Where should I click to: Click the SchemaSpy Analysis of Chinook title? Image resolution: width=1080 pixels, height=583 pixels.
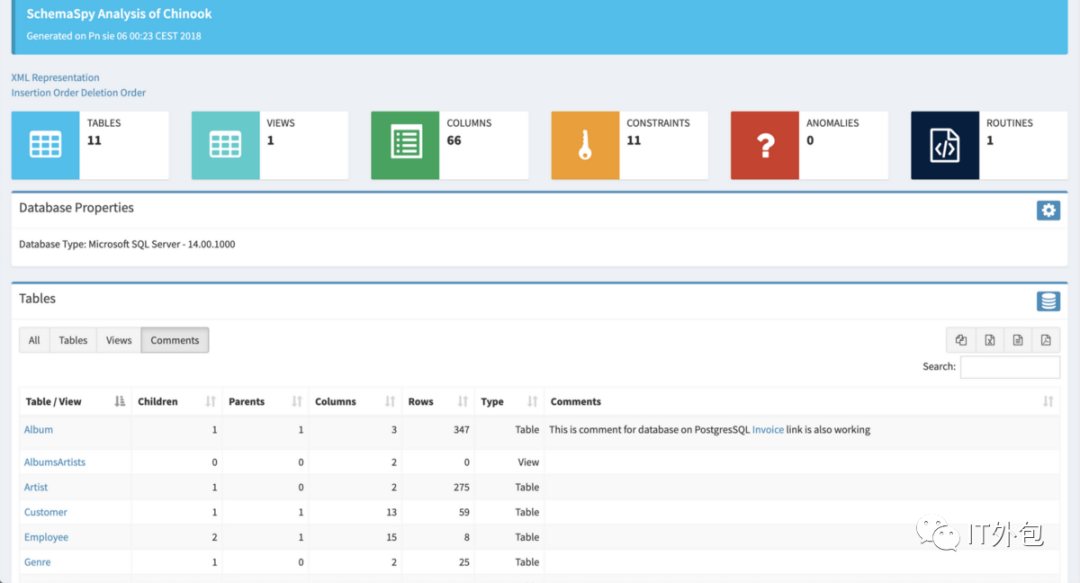(119, 14)
